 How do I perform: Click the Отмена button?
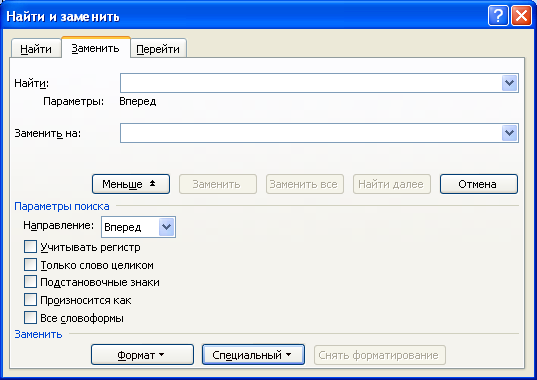[x=478, y=184]
